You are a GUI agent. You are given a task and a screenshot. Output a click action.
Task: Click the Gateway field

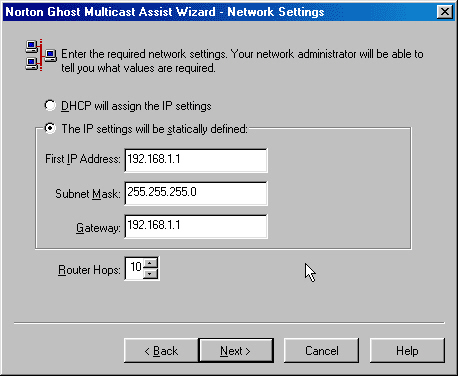(196, 226)
